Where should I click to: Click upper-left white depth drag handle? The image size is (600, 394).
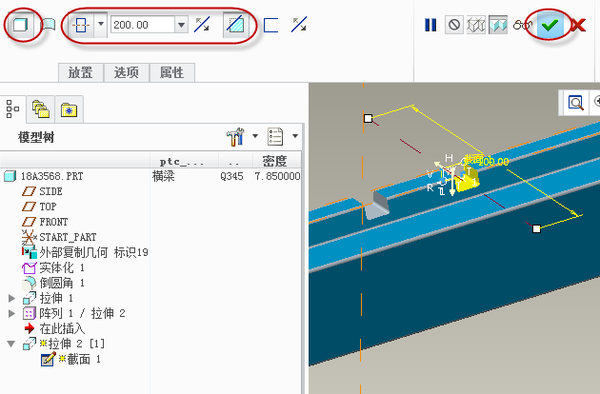tap(368, 118)
